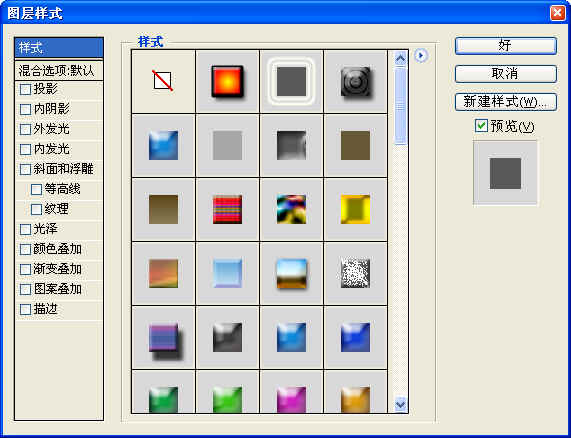
Task: Select the no-style swatch with red slash
Action: point(163,81)
